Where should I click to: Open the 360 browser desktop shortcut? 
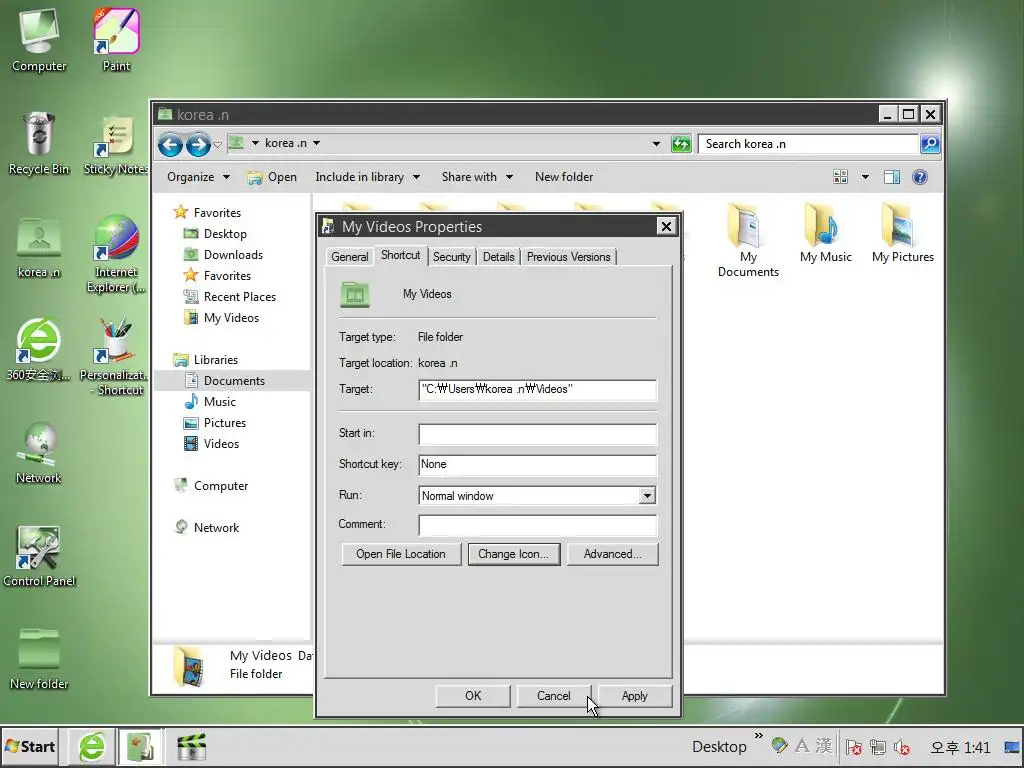click(x=39, y=349)
